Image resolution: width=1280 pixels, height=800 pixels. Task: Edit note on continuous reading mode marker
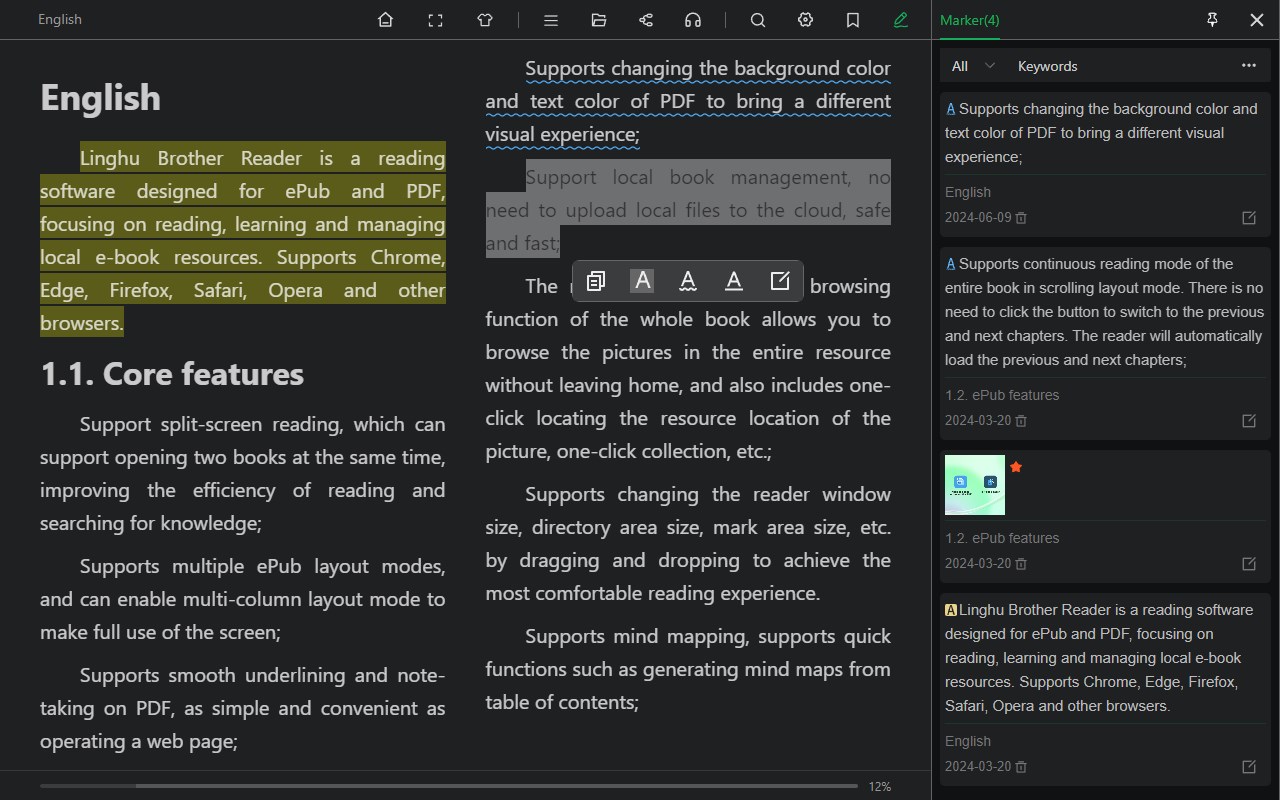[1249, 421]
